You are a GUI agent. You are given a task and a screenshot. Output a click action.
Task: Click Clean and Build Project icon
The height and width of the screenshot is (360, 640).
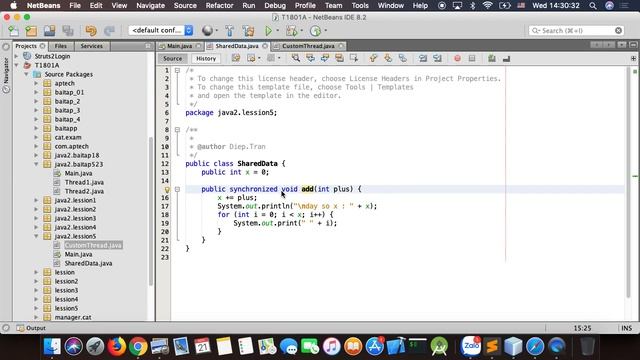pos(248,31)
